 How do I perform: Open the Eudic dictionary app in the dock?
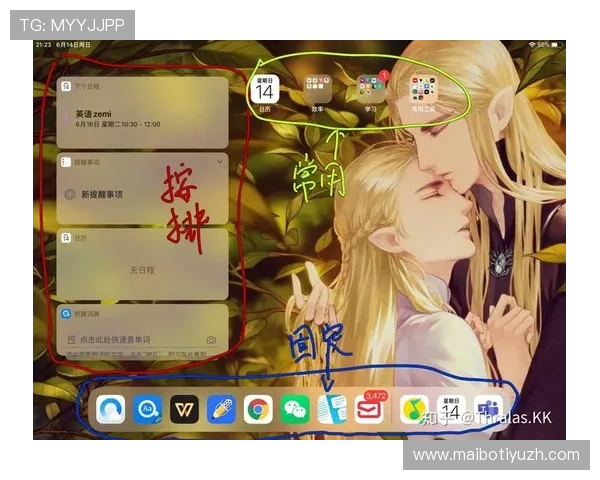[x=147, y=409]
